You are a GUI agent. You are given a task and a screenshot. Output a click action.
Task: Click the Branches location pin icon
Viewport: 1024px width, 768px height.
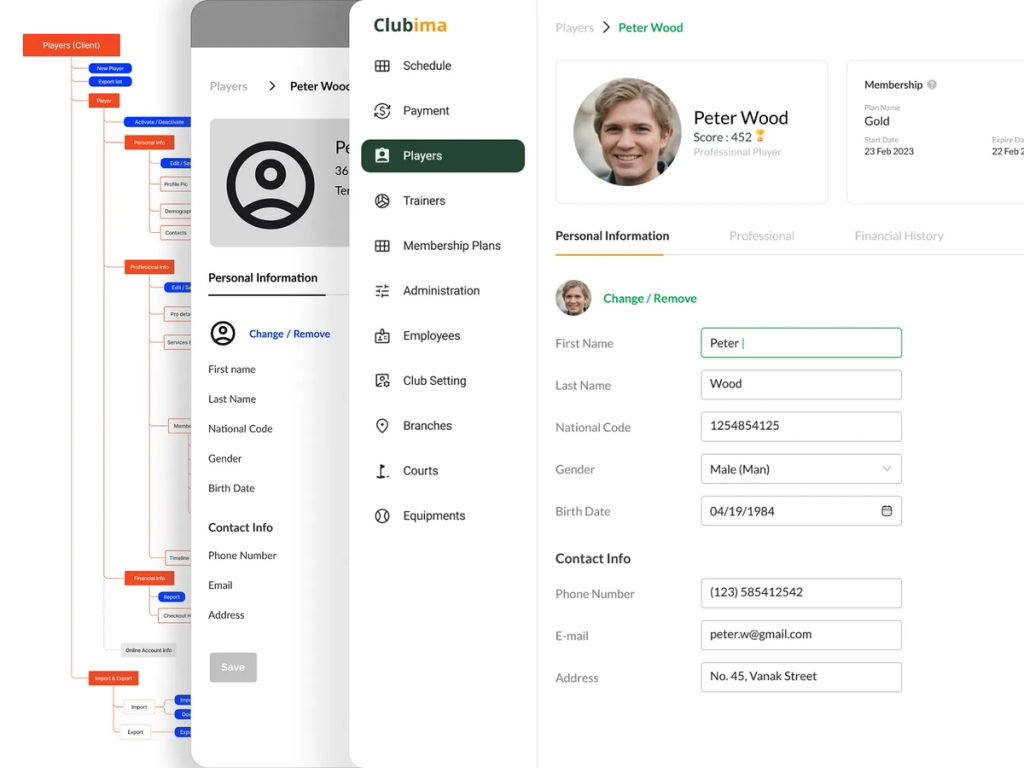[382, 426]
